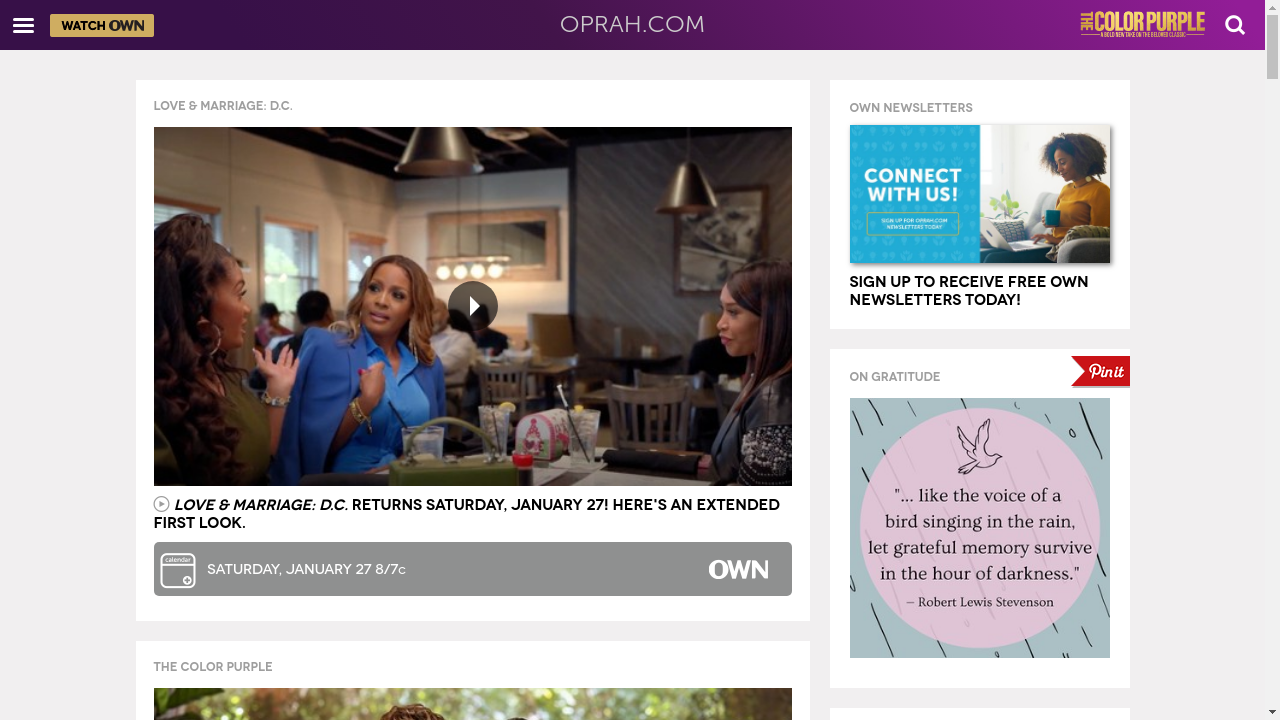Click the Watch OWN button
Viewport: 1280px width, 720px height.
tap(102, 26)
